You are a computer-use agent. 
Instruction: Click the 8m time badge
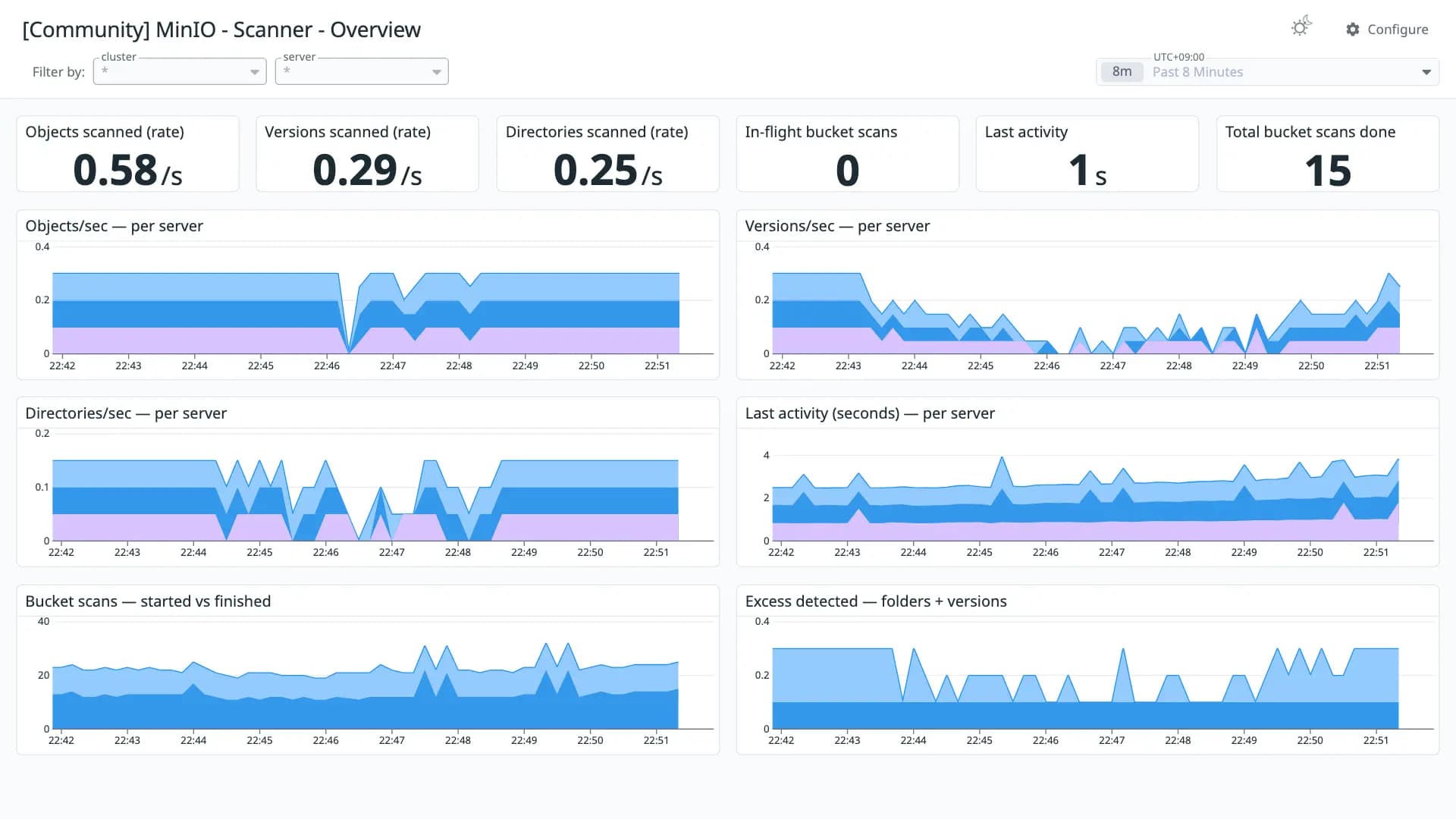click(x=1122, y=72)
